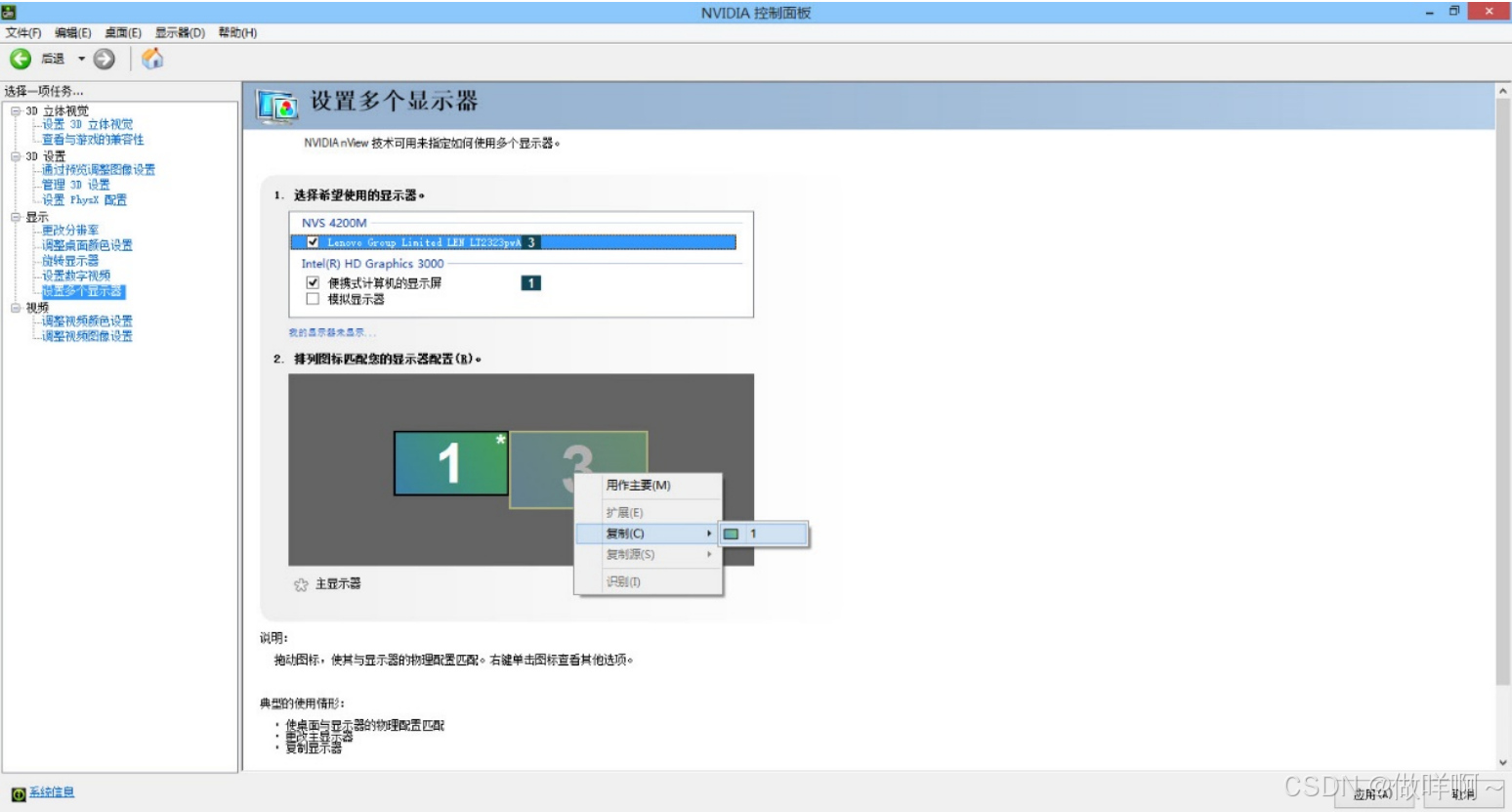Select 复制源(S) in context menu
The width and height of the screenshot is (1512, 812).
point(648,554)
